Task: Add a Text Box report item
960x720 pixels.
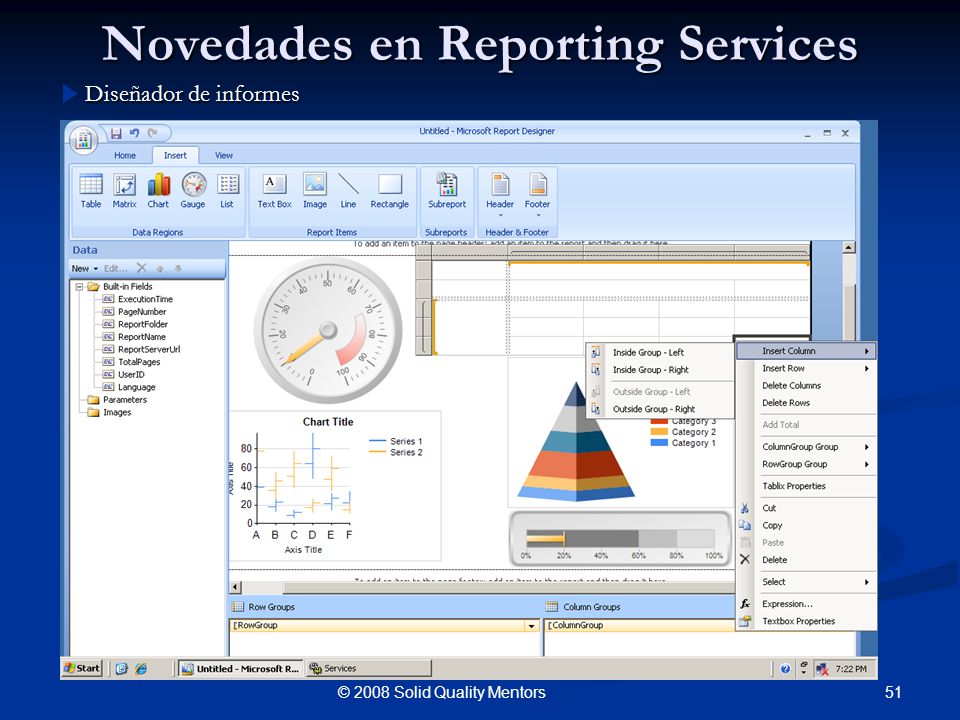Action: pyautogui.click(x=274, y=190)
